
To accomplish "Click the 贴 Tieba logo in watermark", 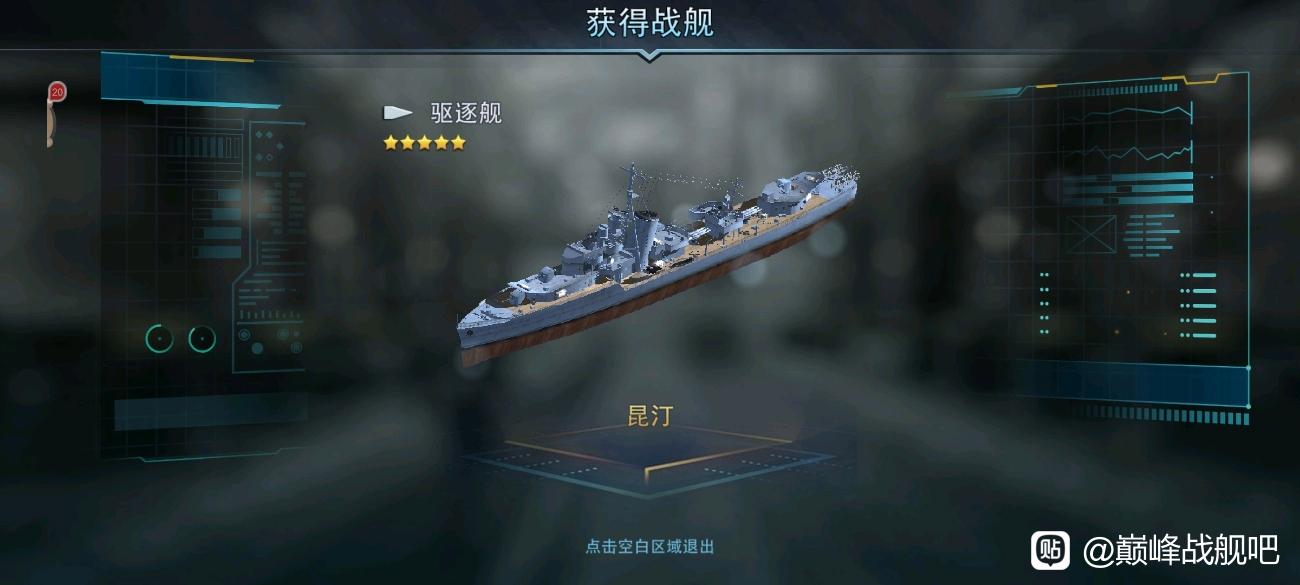I will coord(1050,549).
